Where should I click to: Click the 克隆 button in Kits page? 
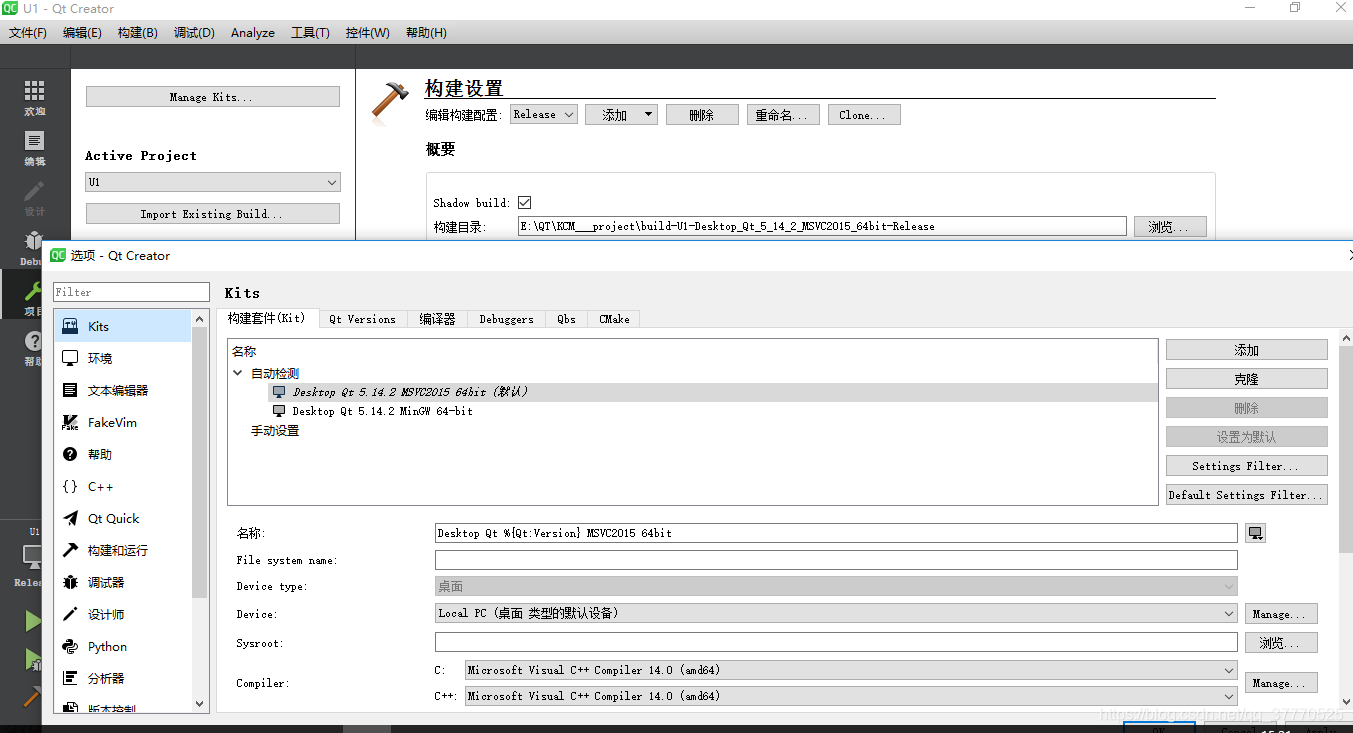click(x=1246, y=379)
